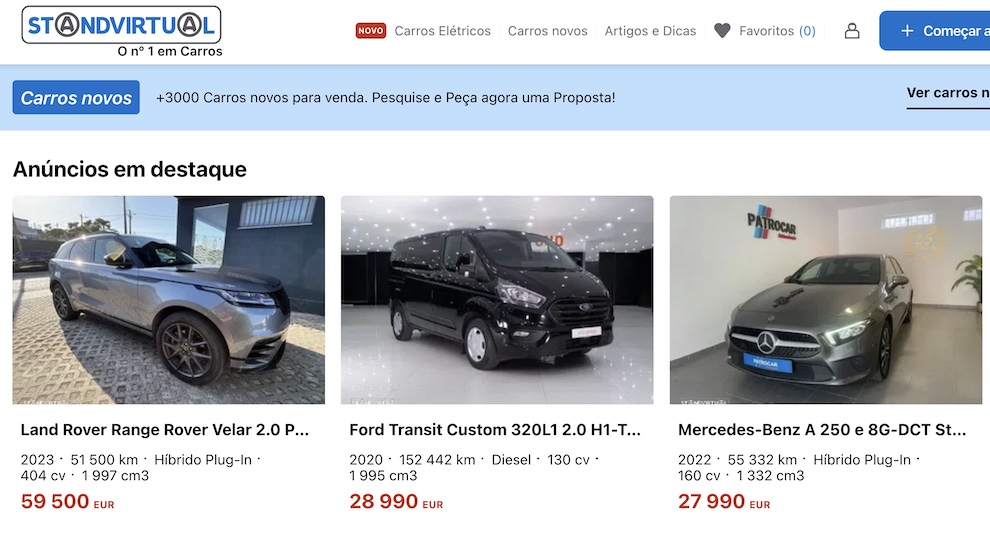Click the plus icon on Começar button
Image resolution: width=990 pixels, height=556 pixels.
tap(907, 30)
